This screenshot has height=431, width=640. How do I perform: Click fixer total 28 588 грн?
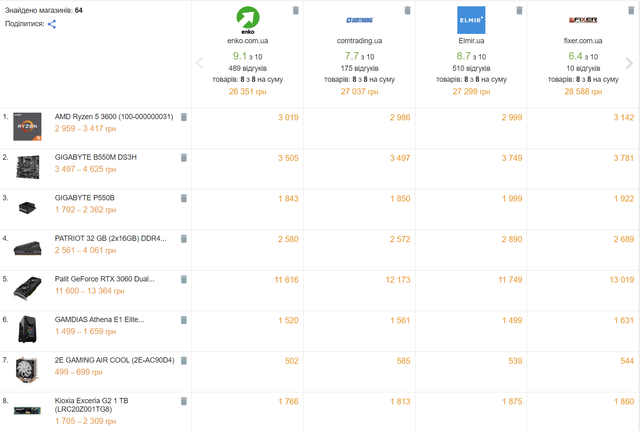583,91
